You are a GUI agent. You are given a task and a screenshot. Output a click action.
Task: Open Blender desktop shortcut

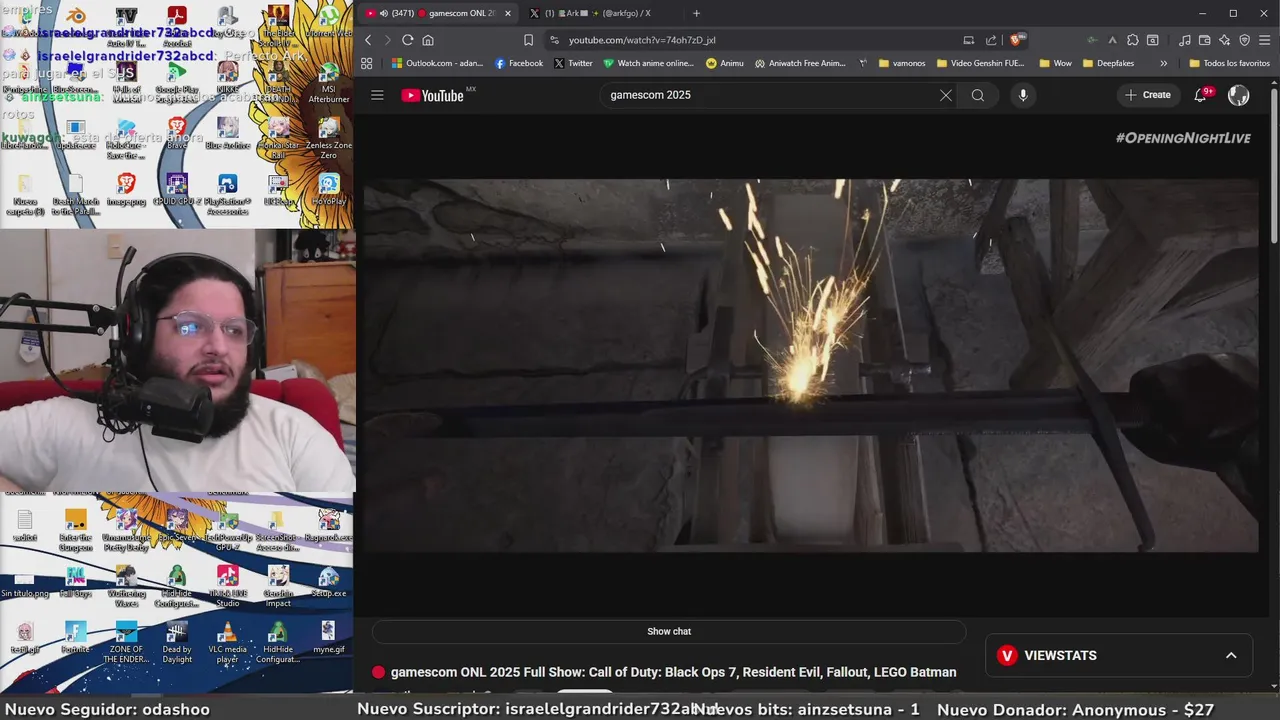click(75, 22)
